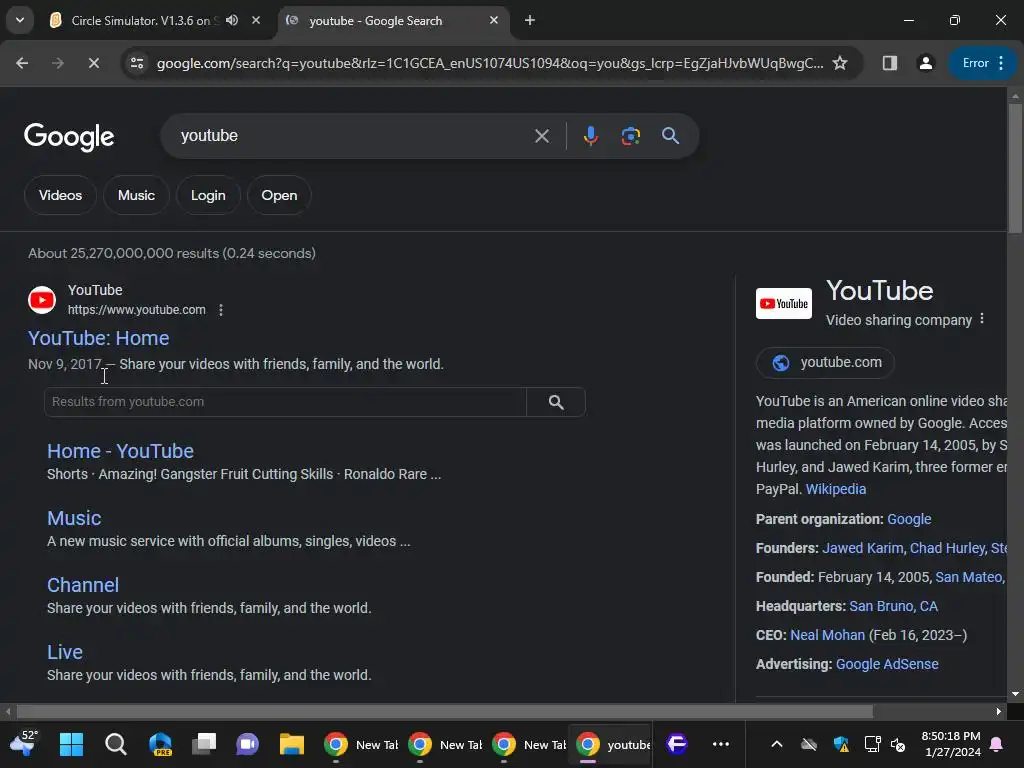Search by image with Google Lens icon
This screenshot has height=768, width=1024.
pos(630,136)
